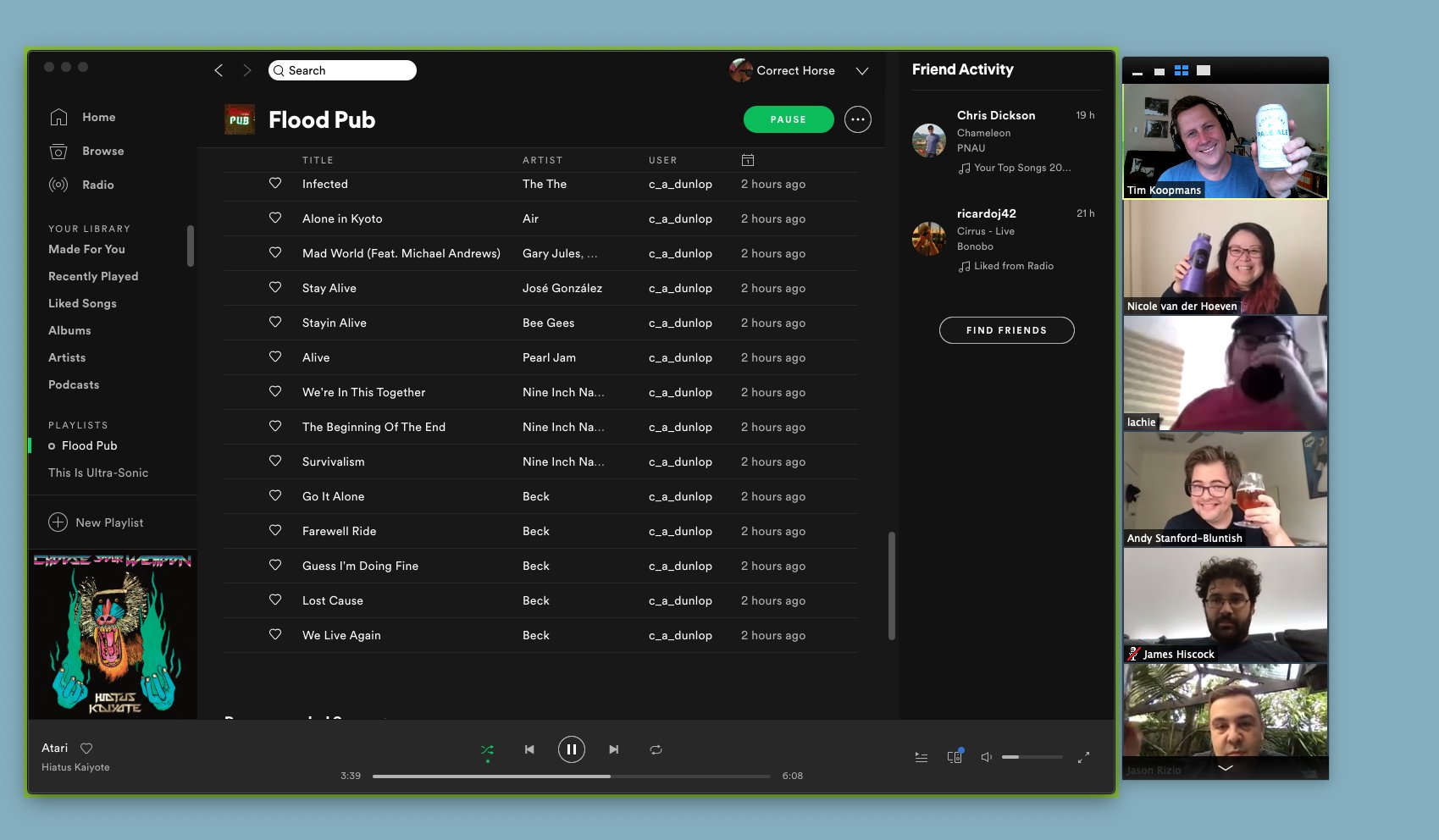The image size is (1439, 840).
Task: Click the FIND FRIENDS button
Action: 1007,330
